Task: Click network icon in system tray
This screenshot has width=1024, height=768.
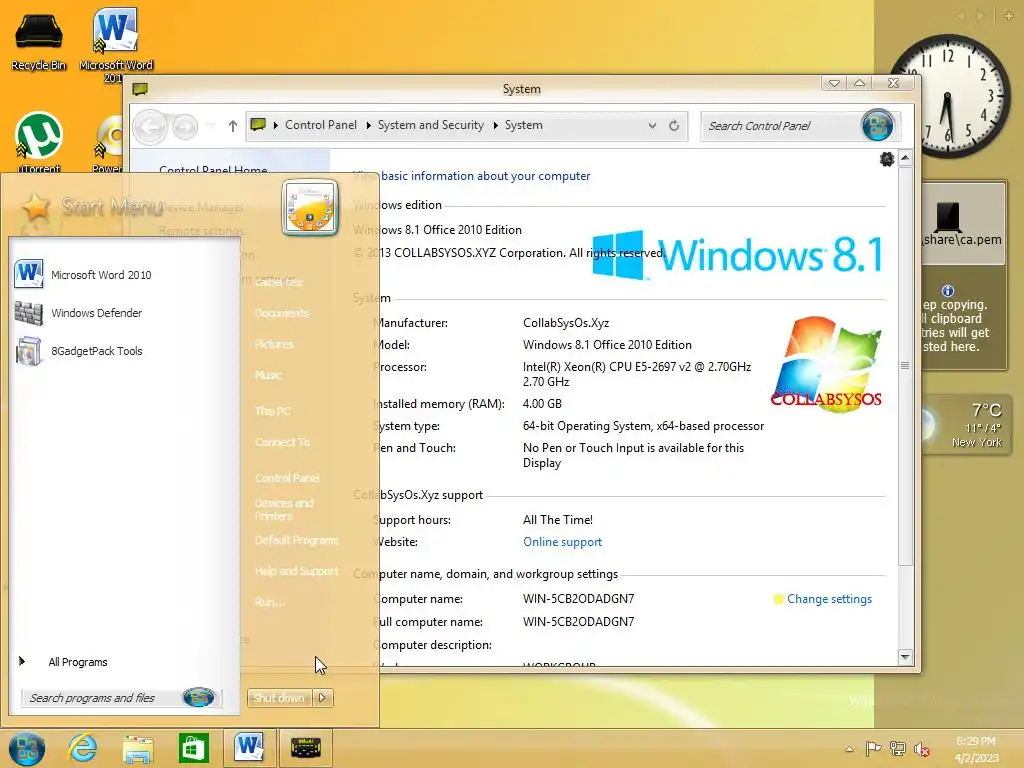Action: (x=898, y=748)
